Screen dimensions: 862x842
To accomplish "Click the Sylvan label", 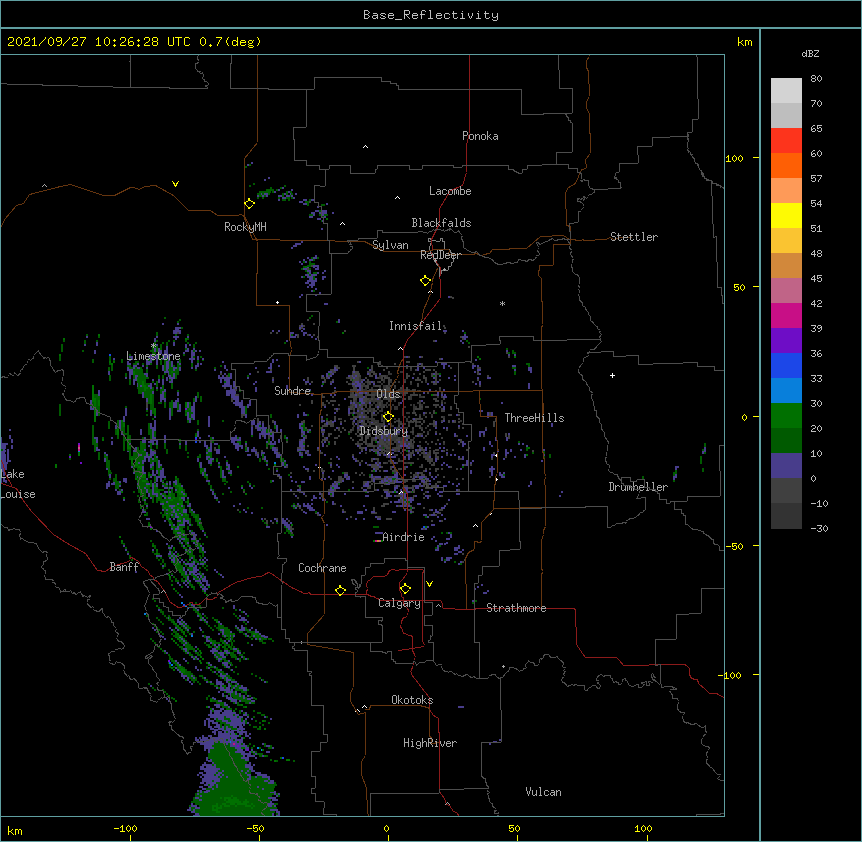I will 390,245.
